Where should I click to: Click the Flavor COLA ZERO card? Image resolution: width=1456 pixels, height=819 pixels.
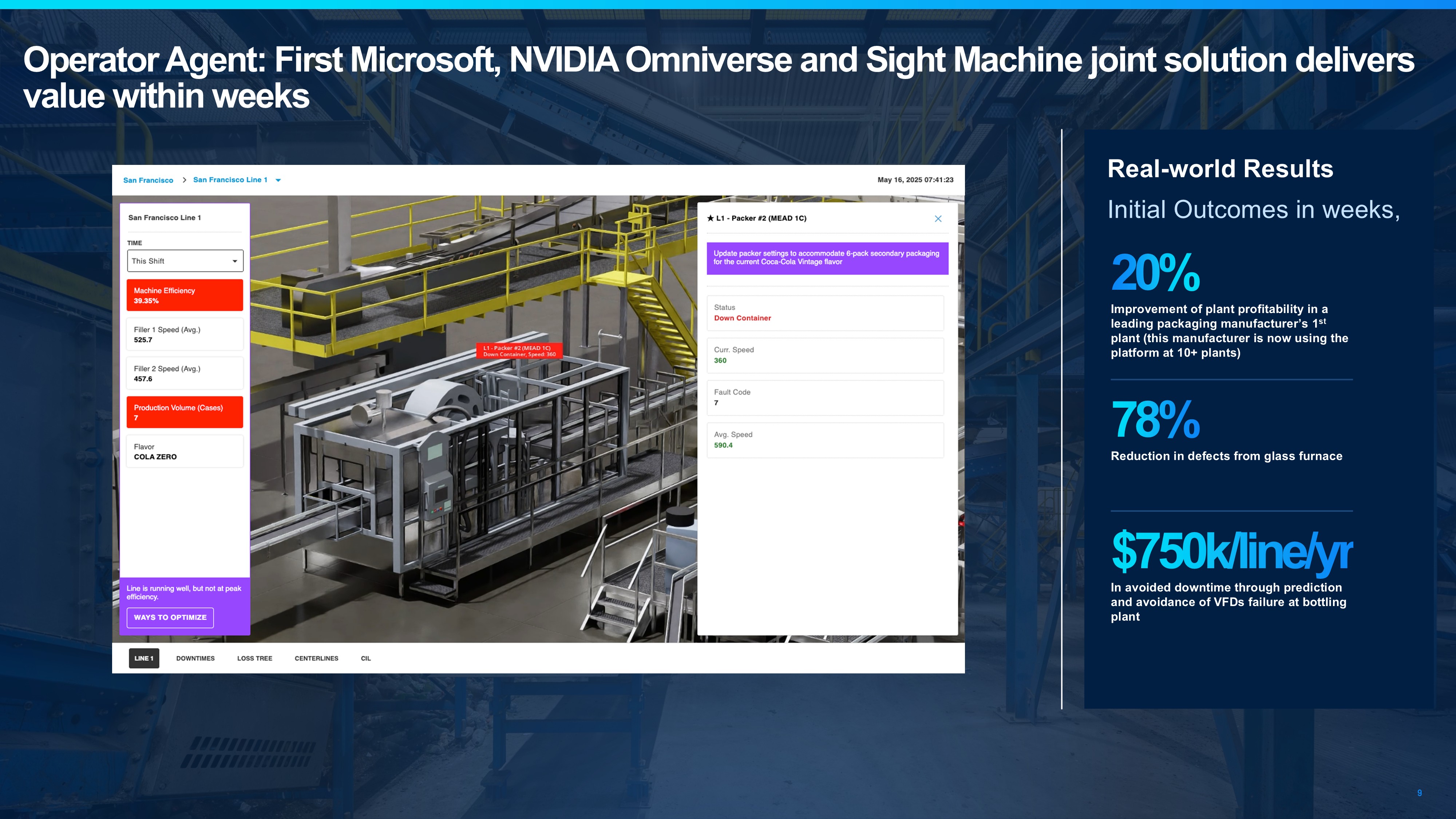185,451
